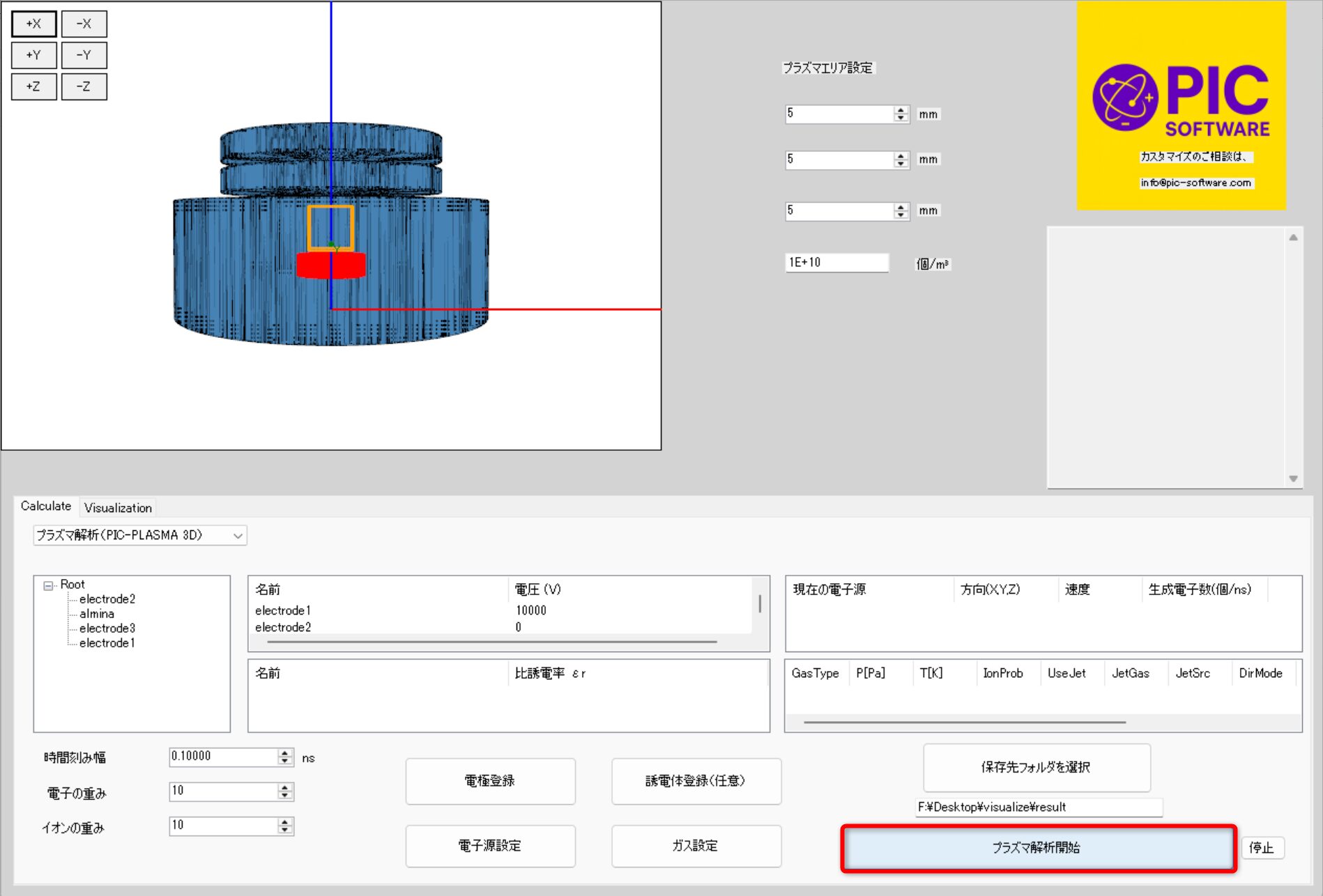The image size is (1323, 896).
Task: Click the +X view button
Action: [x=33, y=24]
